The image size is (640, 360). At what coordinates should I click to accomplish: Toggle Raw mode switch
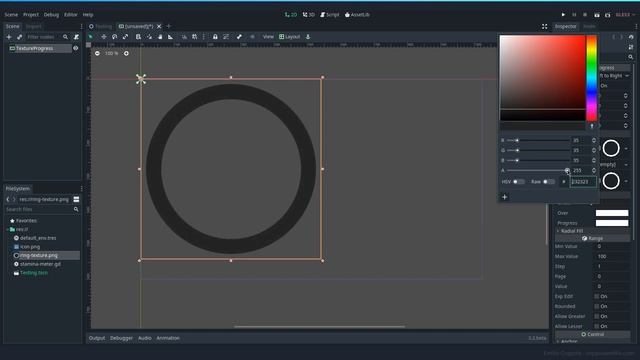coord(549,182)
